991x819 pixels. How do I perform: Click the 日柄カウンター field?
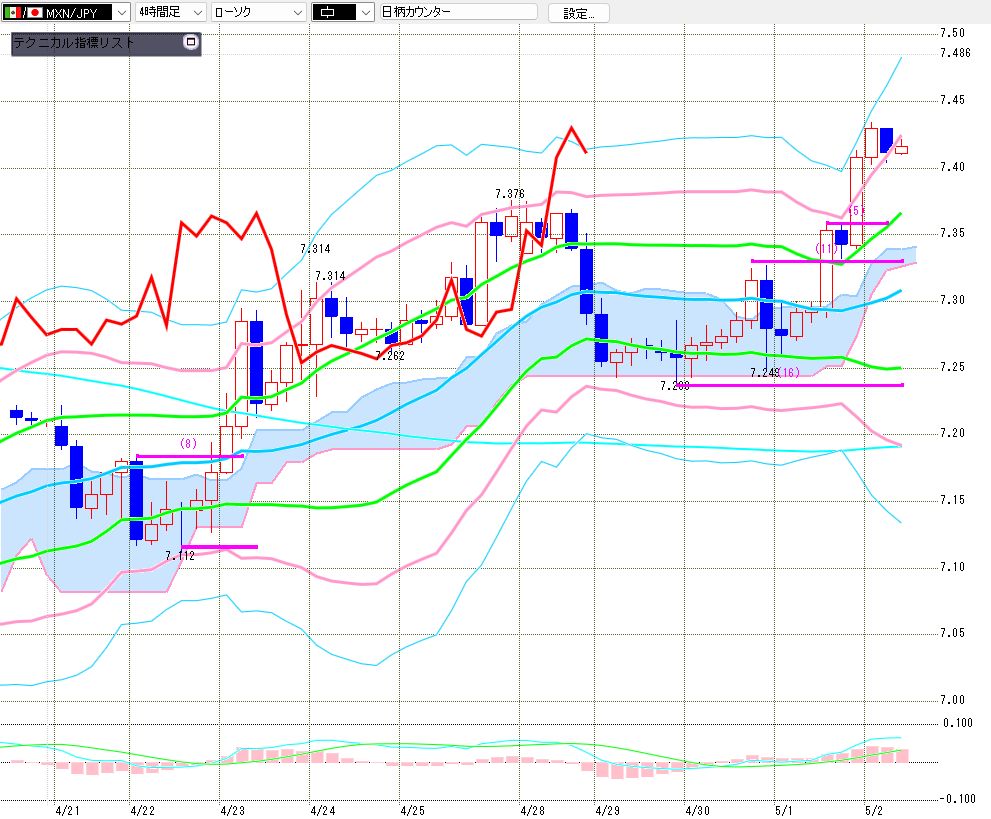pyautogui.click(x=459, y=12)
